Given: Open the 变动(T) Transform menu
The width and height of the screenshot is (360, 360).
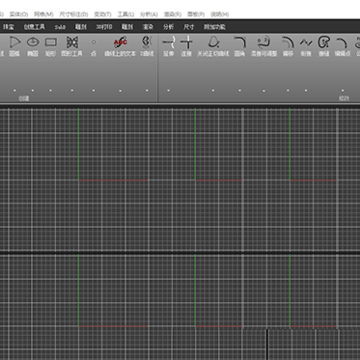Looking at the screenshot, I should click(103, 14).
